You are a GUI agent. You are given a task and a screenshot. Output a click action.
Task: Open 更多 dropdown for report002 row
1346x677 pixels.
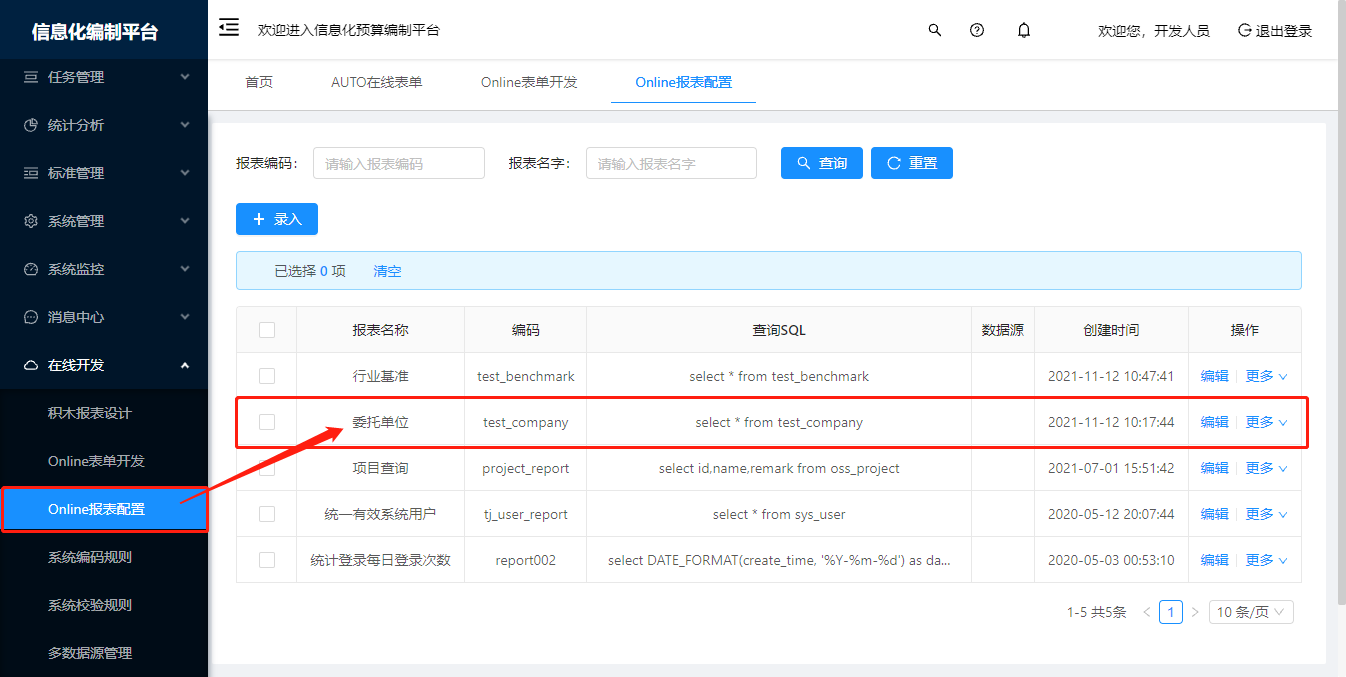(1266, 560)
